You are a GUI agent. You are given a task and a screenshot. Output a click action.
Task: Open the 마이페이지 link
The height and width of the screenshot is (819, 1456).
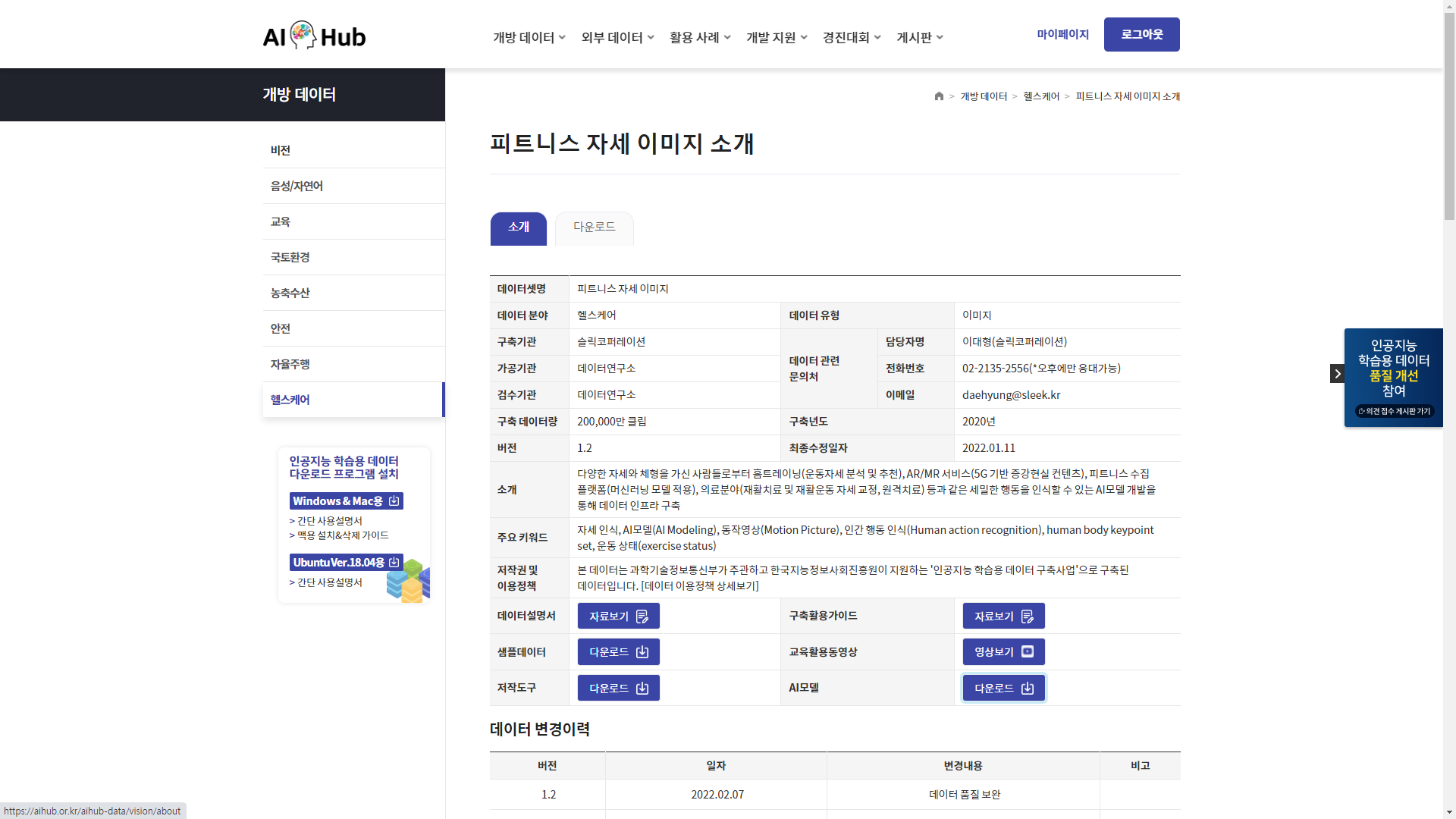point(1062,35)
